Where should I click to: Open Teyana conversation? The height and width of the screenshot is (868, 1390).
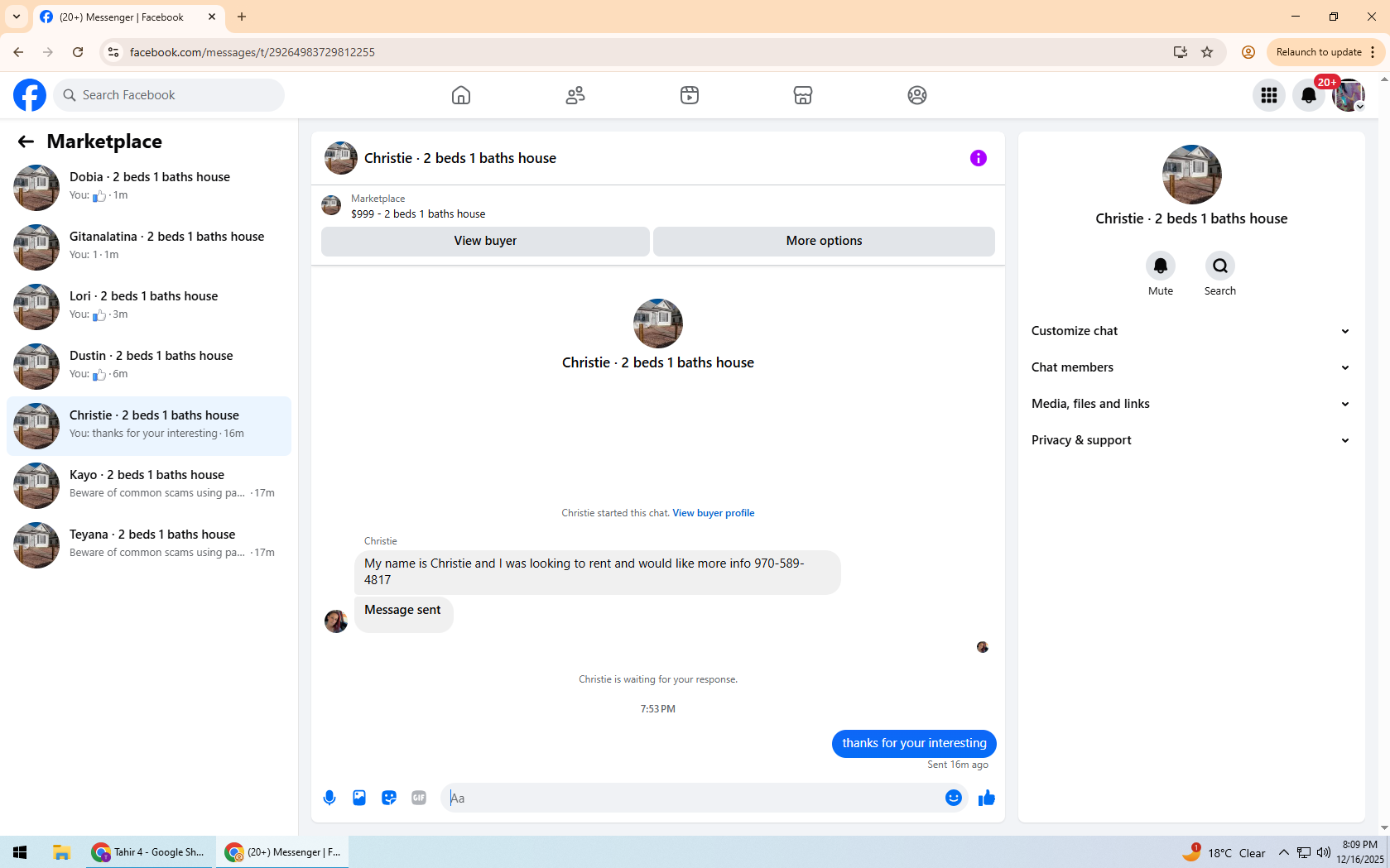[x=149, y=545]
